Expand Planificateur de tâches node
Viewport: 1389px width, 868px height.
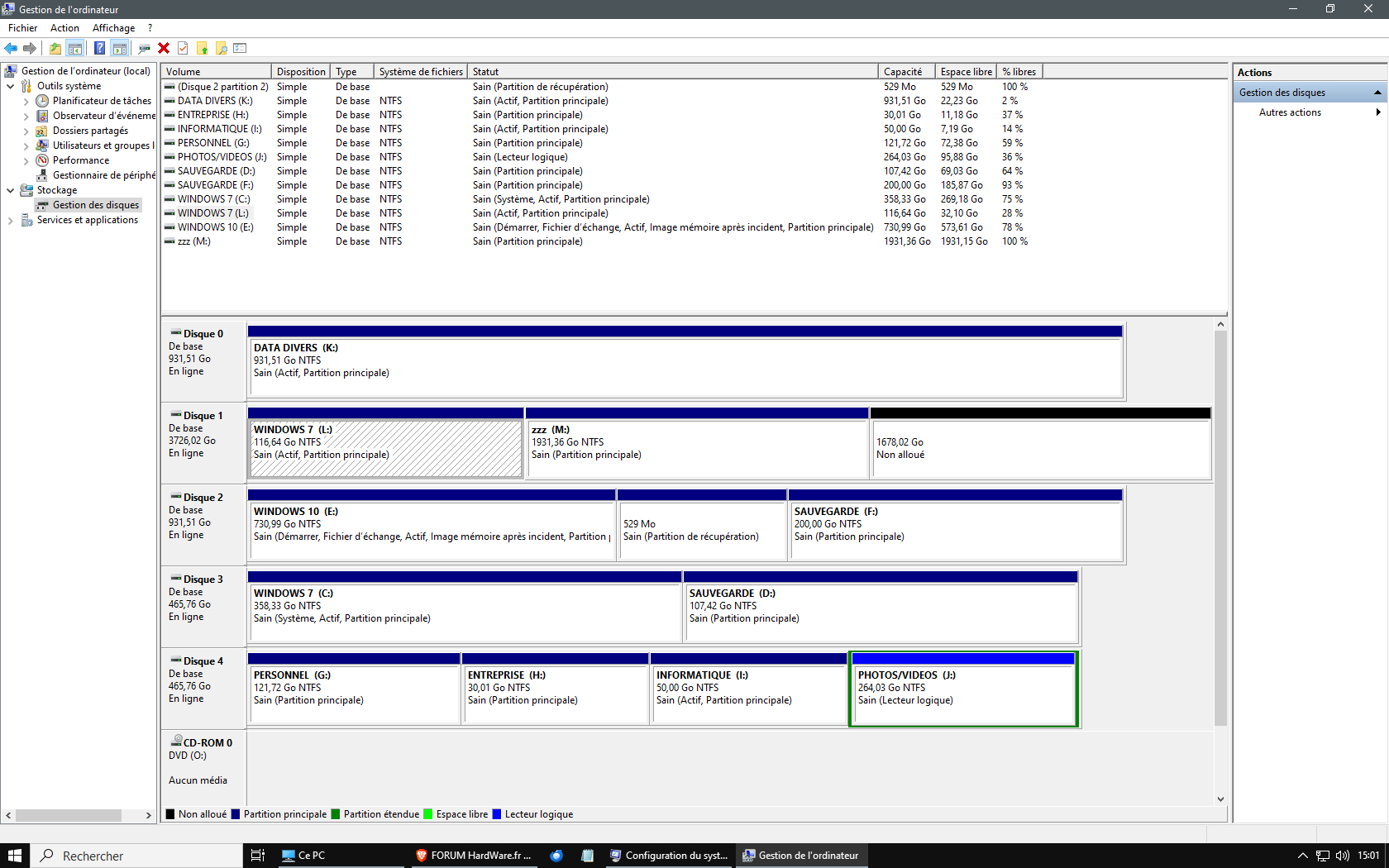pos(26,101)
